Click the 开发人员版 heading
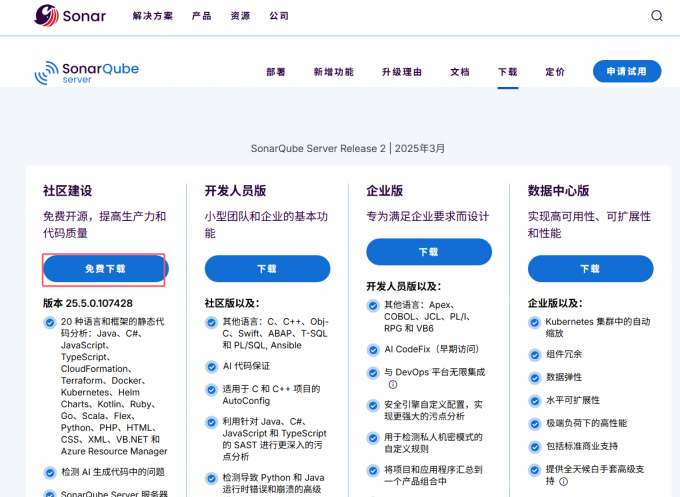The height and width of the screenshot is (497, 680). tap(235, 191)
